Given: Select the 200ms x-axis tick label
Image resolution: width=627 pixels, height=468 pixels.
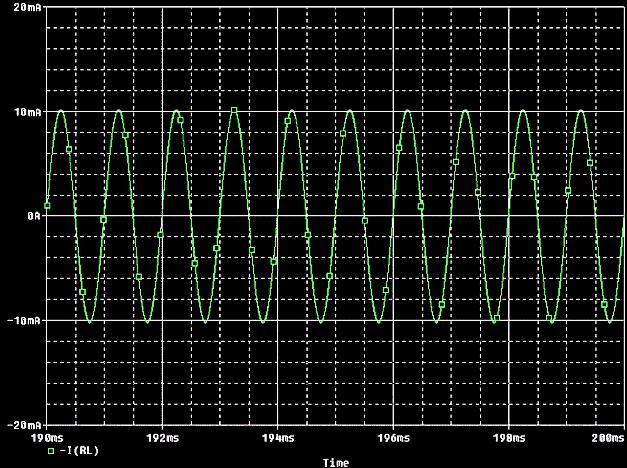Looking at the screenshot, I should [x=604, y=438].
